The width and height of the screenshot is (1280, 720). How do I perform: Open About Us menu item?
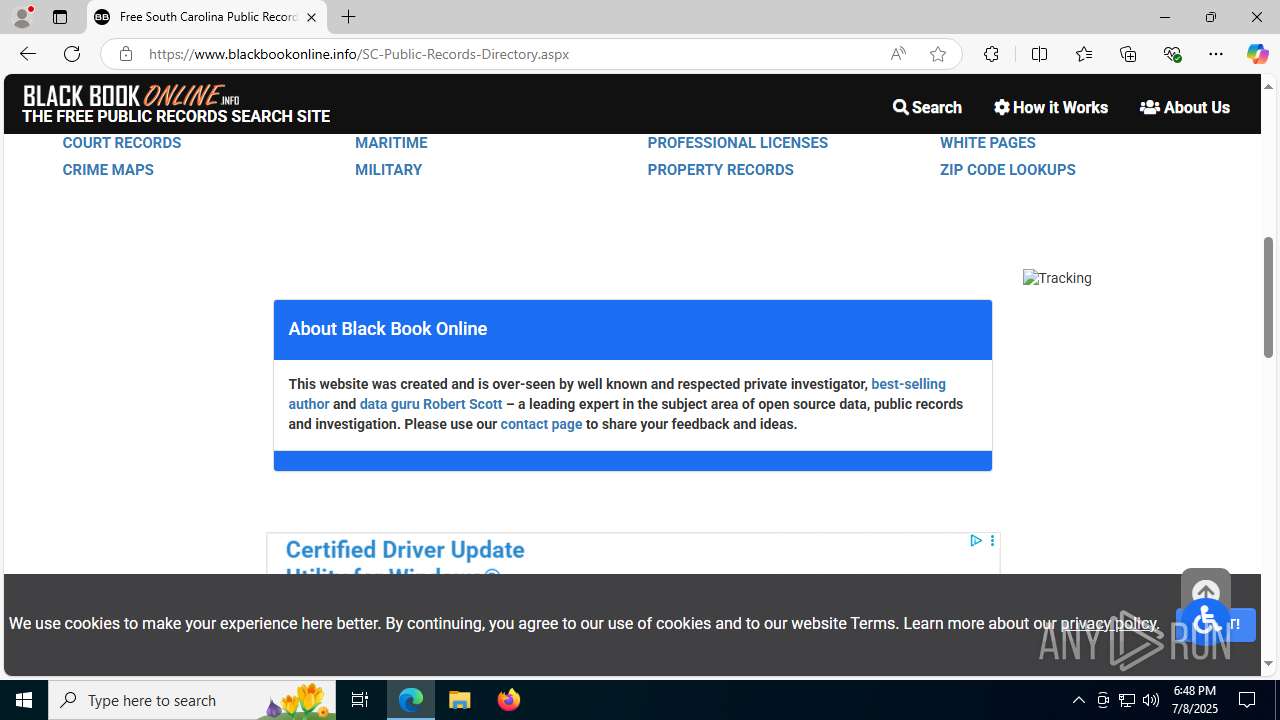coord(1185,107)
